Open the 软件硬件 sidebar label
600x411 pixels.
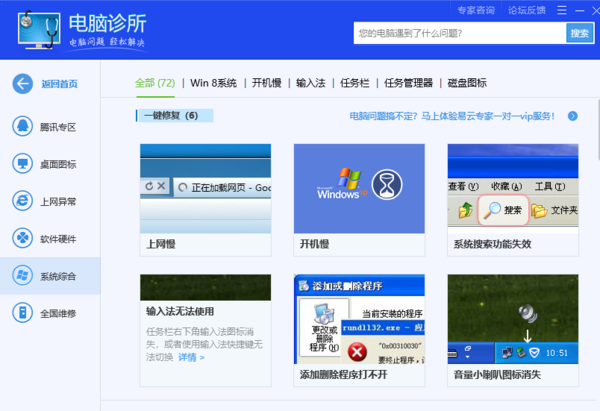58,239
